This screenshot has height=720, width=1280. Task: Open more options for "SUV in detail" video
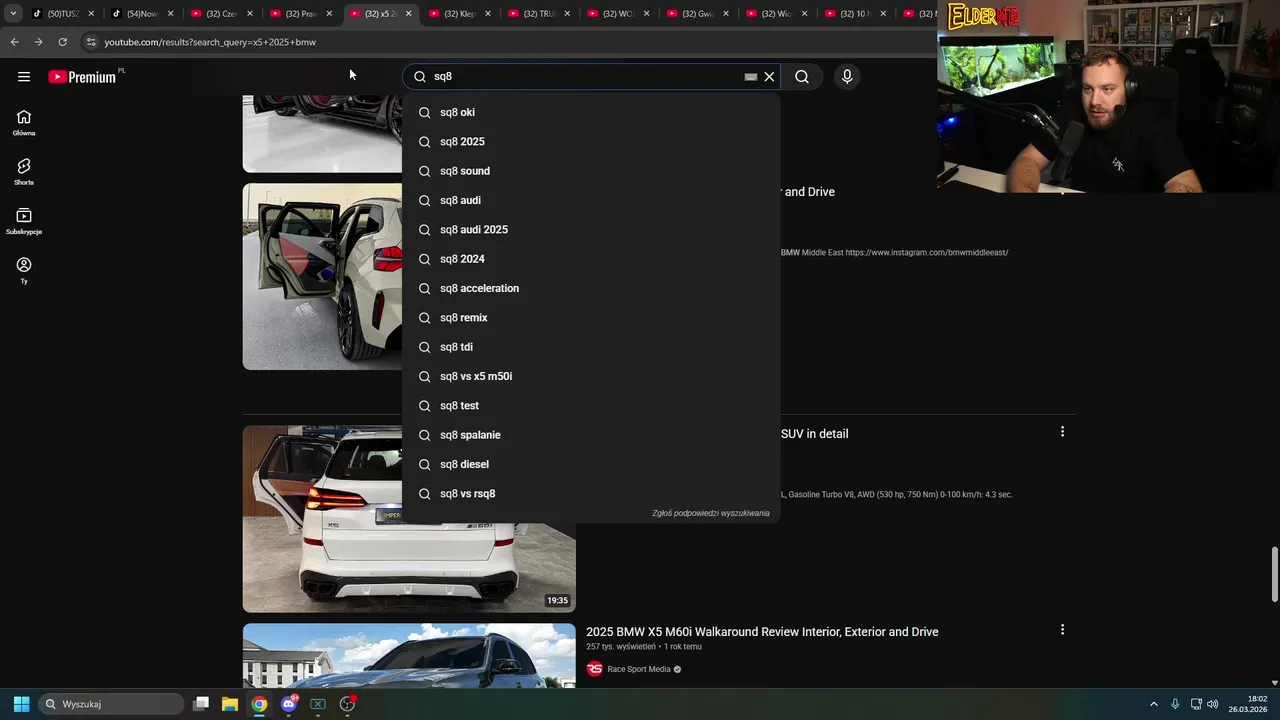click(x=1062, y=432)
